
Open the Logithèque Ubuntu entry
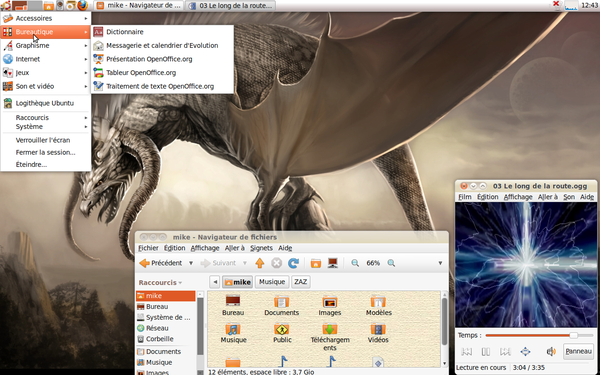(x=46, y=103)
